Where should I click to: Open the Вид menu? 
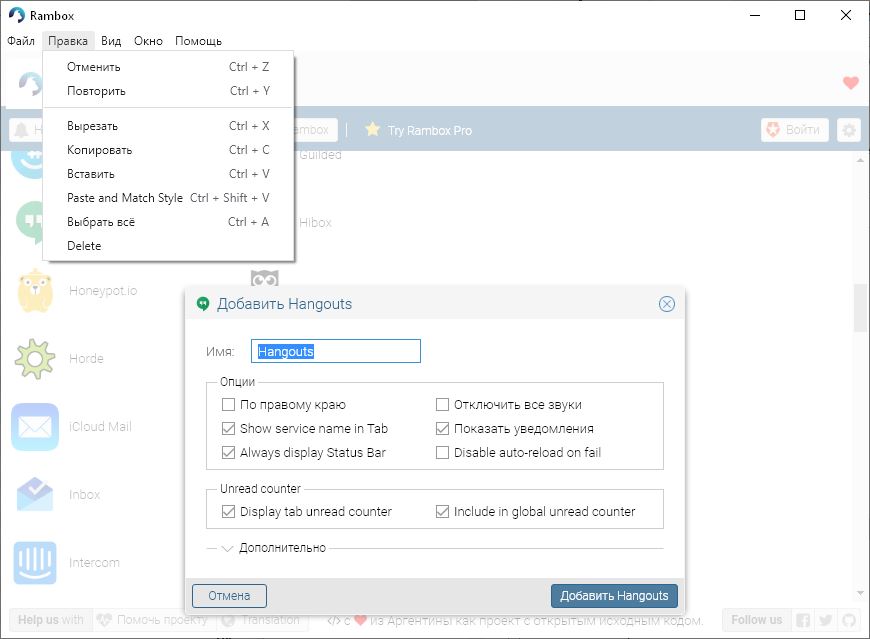[111, 41]
